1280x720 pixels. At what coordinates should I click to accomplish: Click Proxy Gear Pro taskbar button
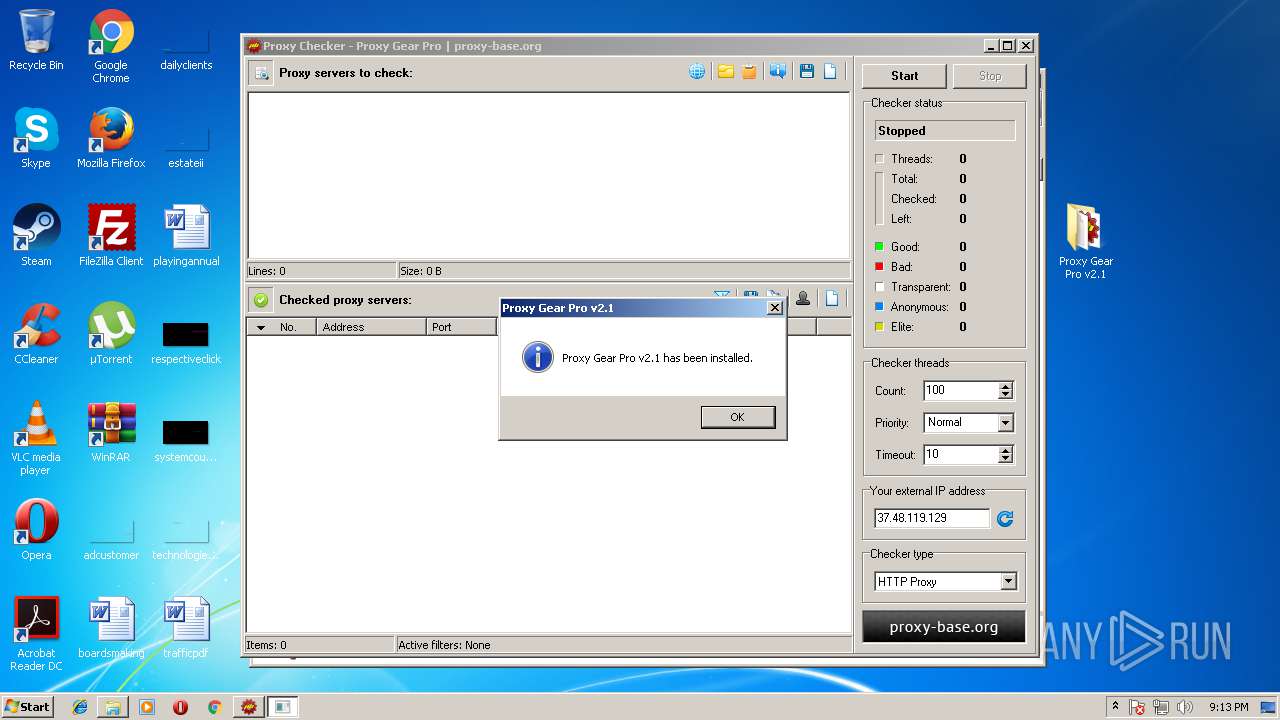tap(248, 707)
